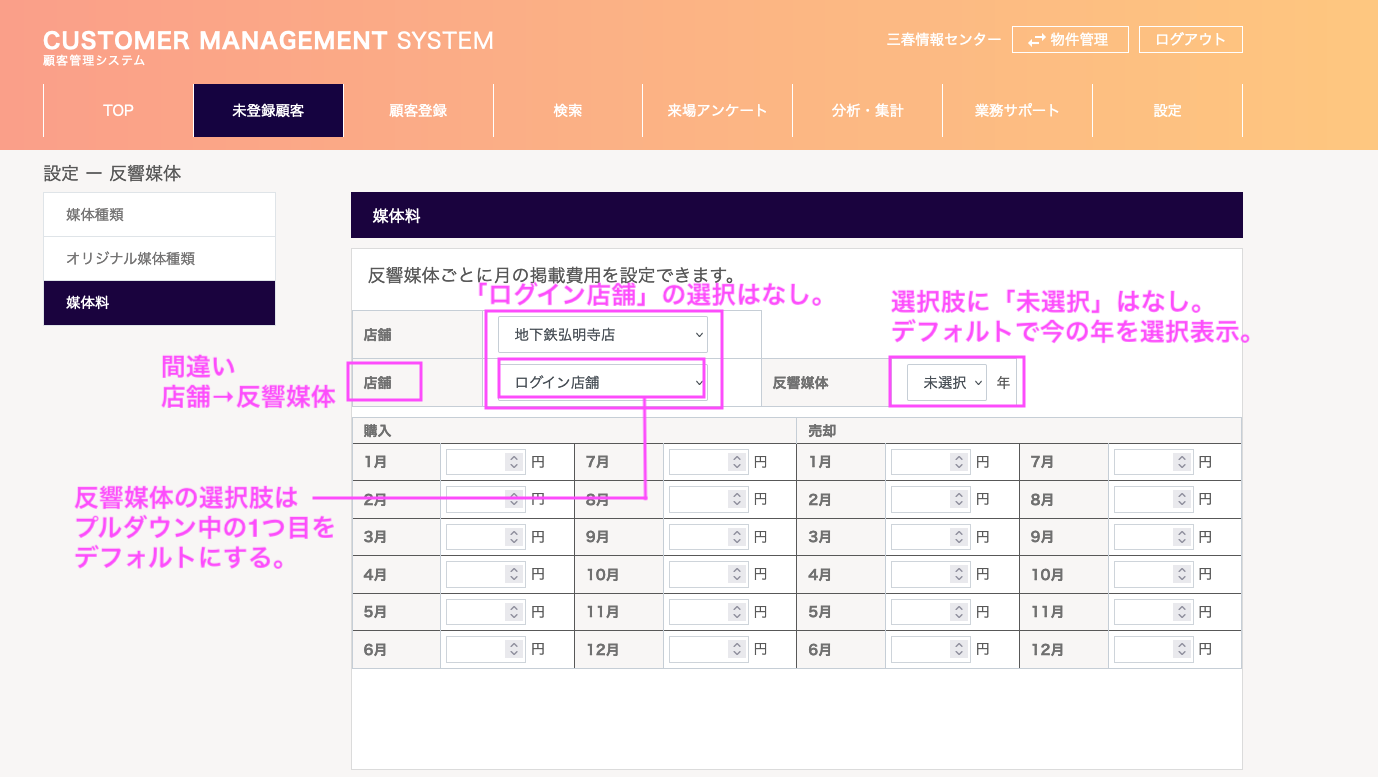Click the 購入 6月 amount input field
The height and width of the screenshot is (777, 1378).
click(476, 650)
